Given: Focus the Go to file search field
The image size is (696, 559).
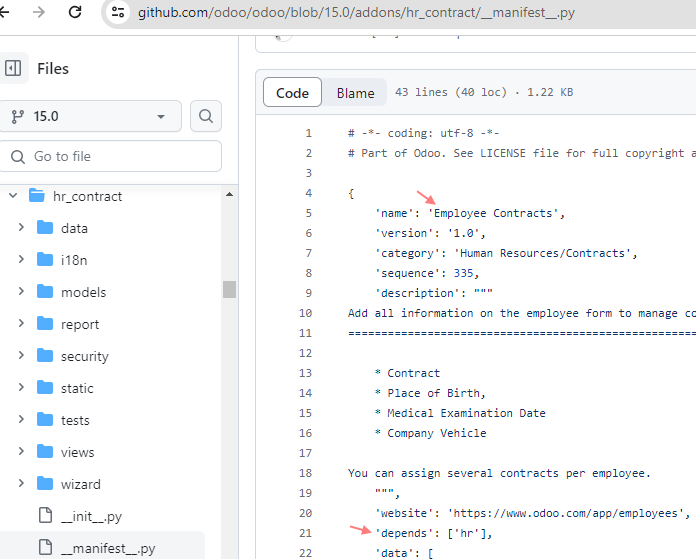Looking at the screenshot, I should point(110,156).
